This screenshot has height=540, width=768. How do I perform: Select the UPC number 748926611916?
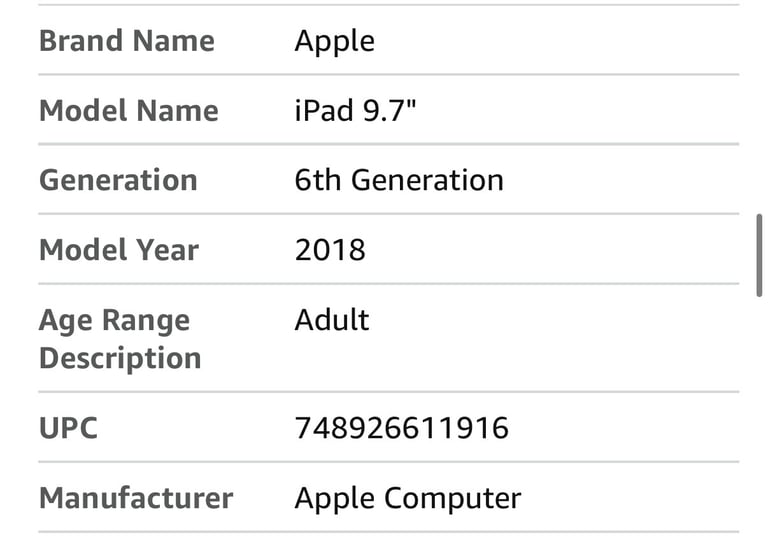click(402, 428)
